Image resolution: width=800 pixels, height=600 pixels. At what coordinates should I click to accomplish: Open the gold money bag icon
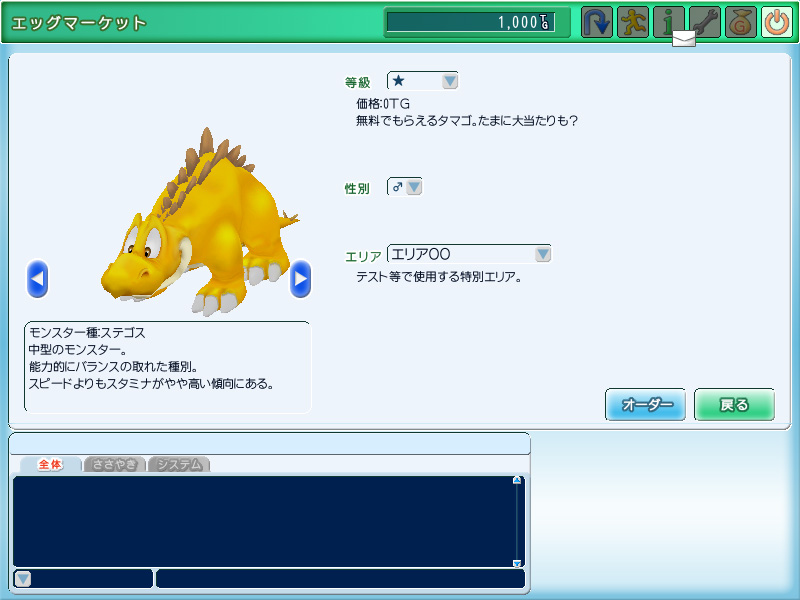tap(741, 22)
